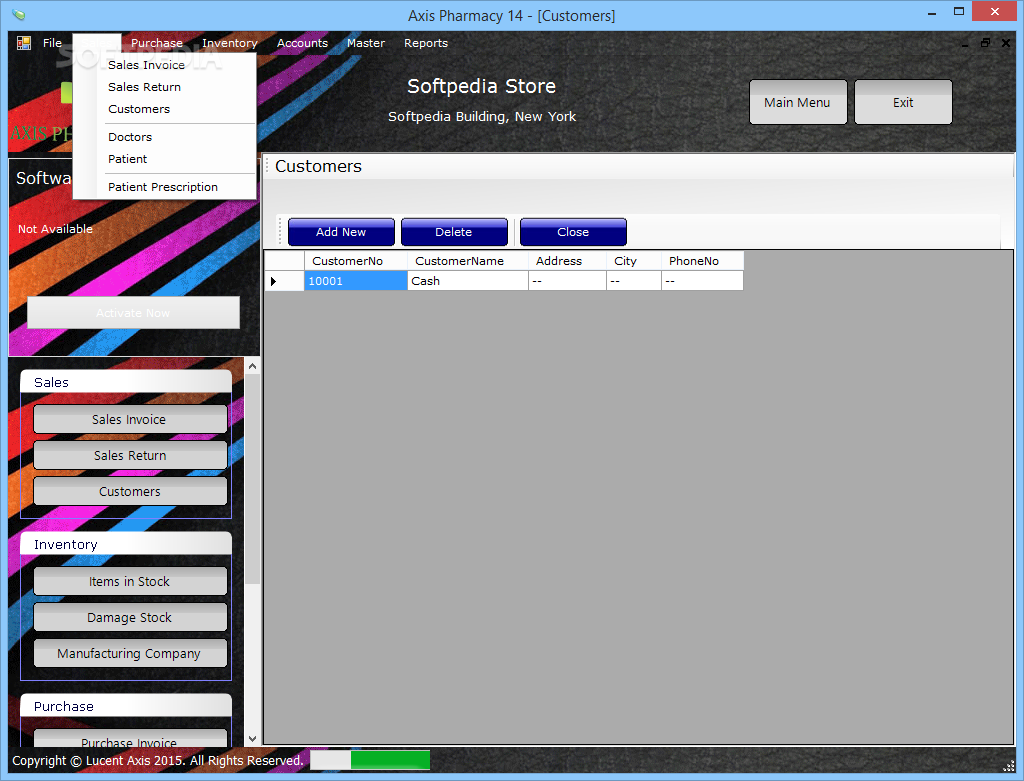The image size is (1024, 781).
Task: Choose Patient from the dropdown menu
Action: click(164, 159)
